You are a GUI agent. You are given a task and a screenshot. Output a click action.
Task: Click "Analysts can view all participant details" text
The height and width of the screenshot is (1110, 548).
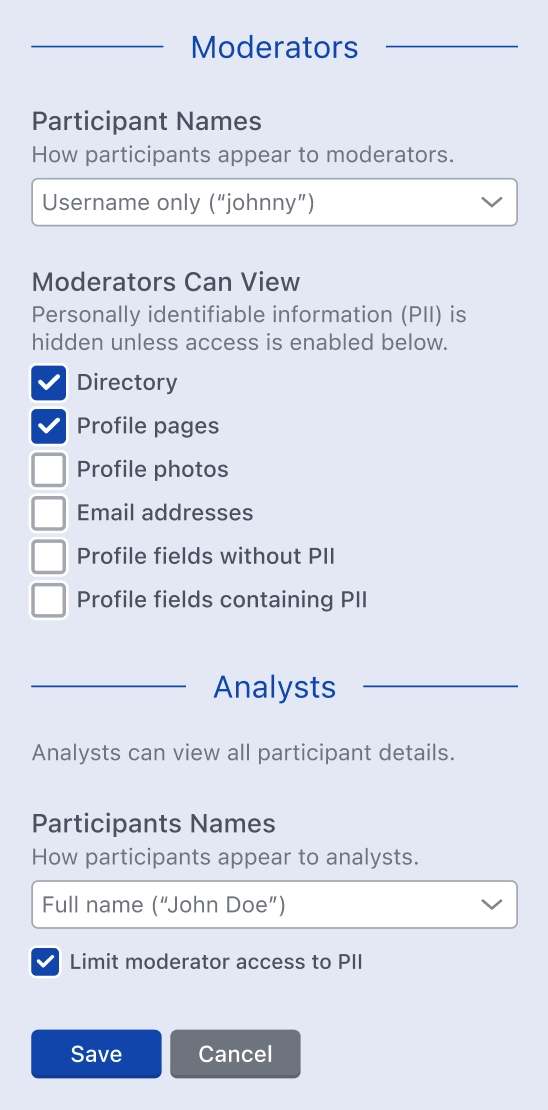(x=244, y=753)
